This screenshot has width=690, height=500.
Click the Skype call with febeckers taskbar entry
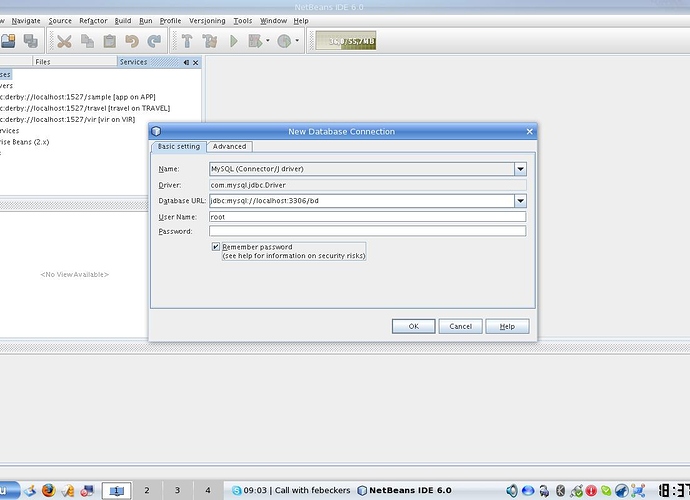pos(291,490)
